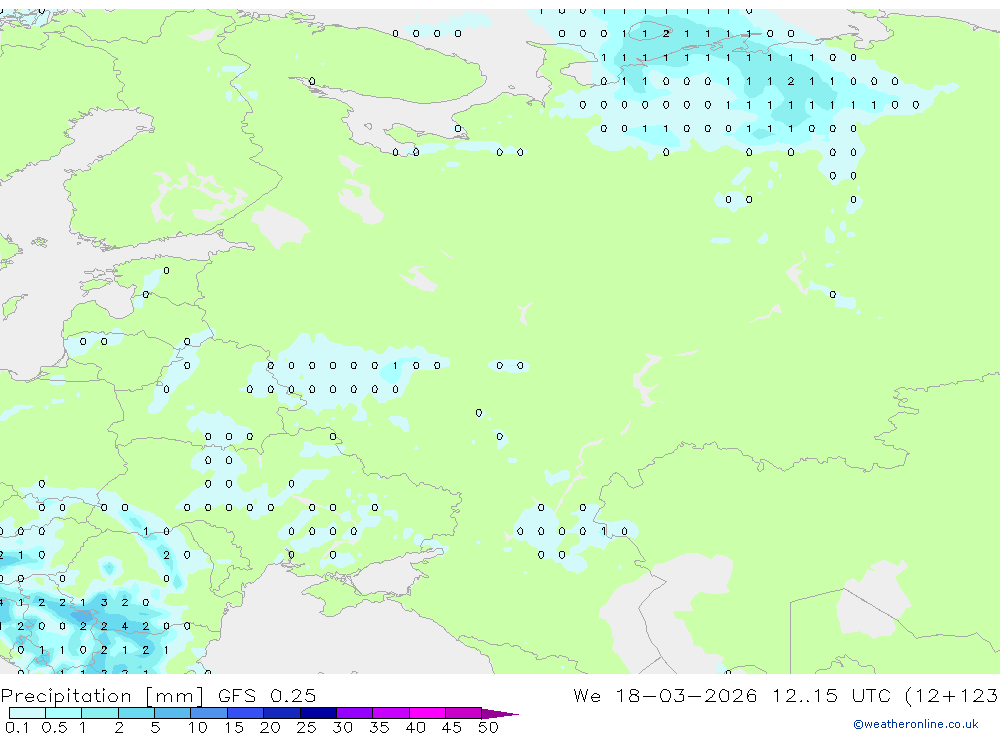Select the 30–35 mm purple legend swatch

355,713
